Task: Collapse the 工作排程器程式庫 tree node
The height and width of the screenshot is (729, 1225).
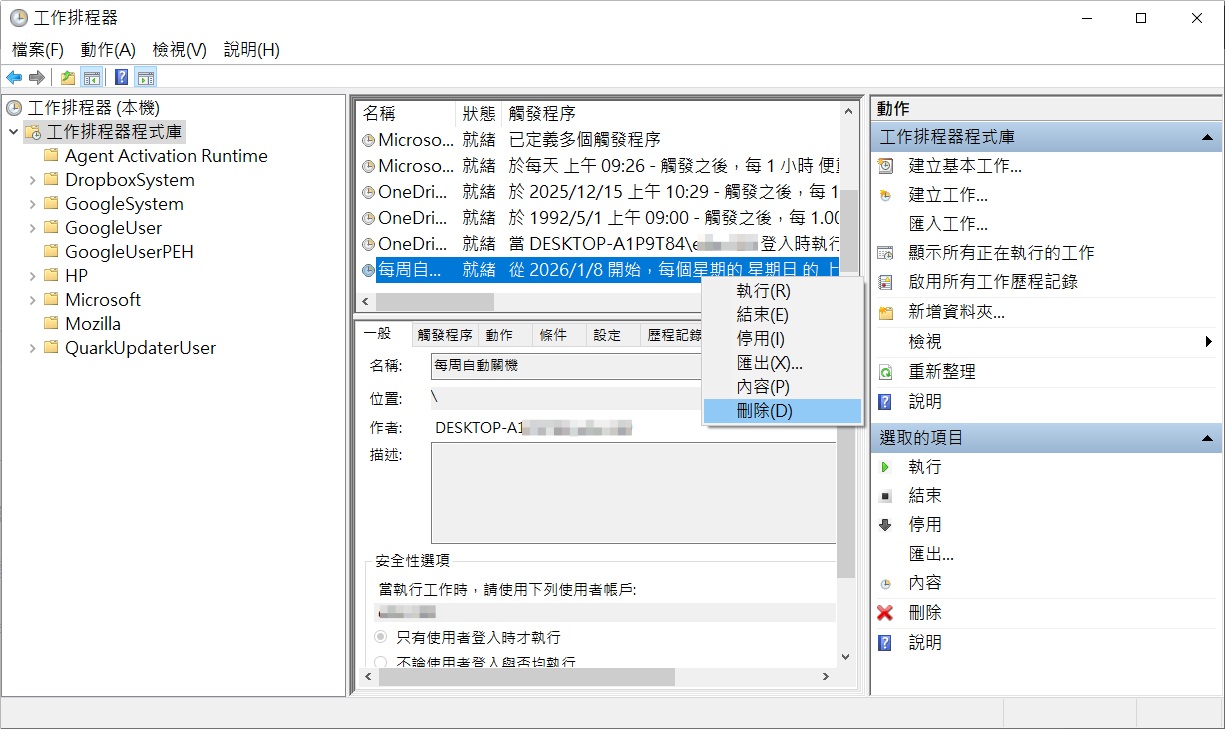Action: (13, 132)
